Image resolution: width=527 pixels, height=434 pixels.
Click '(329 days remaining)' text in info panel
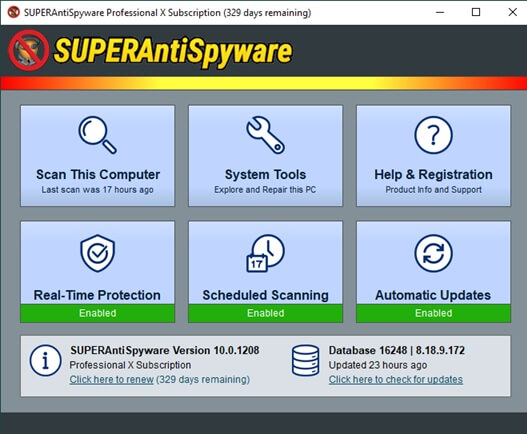coord(203,380)
